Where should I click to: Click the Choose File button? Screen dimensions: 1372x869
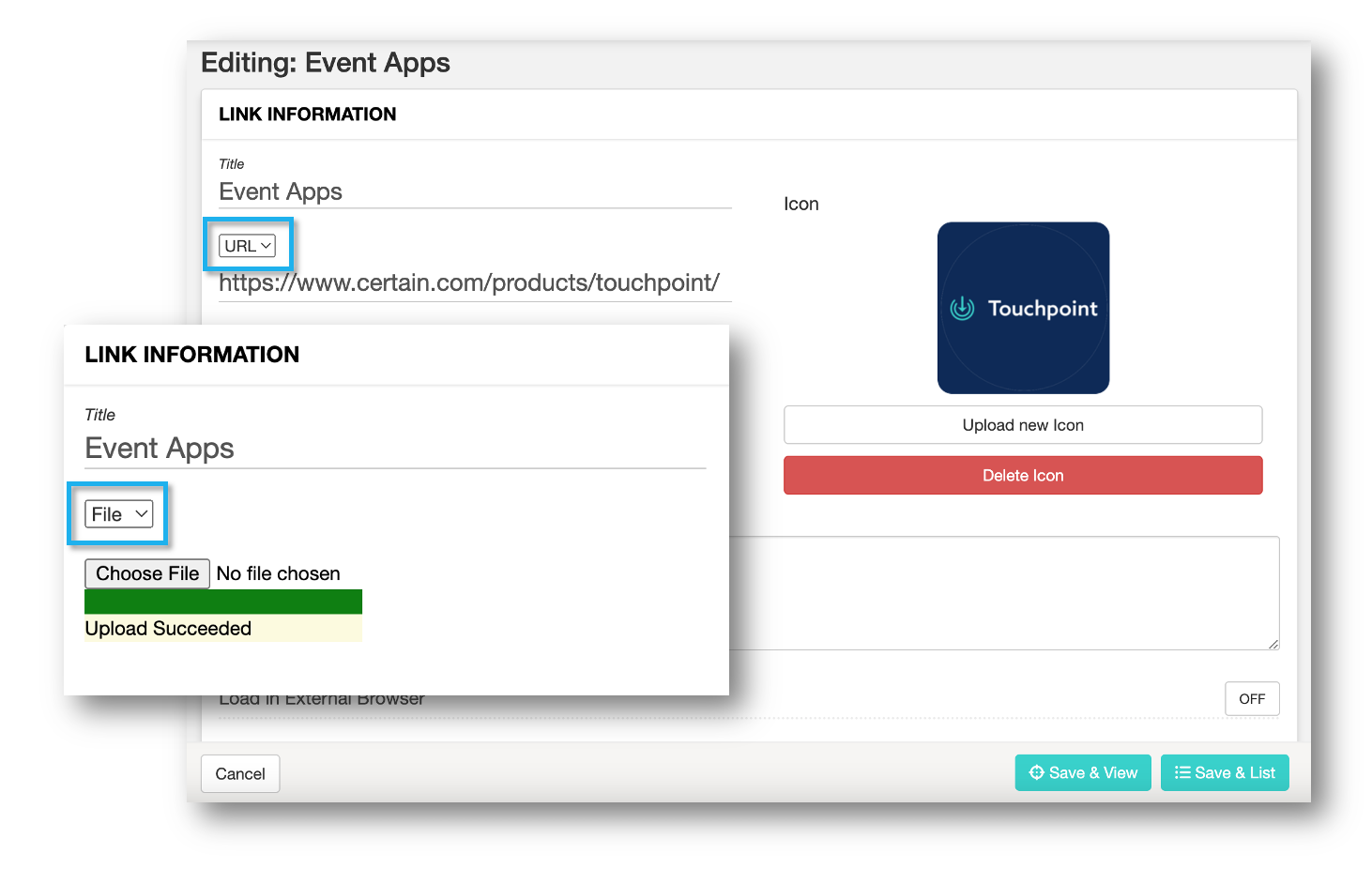[x=147, y=573]
